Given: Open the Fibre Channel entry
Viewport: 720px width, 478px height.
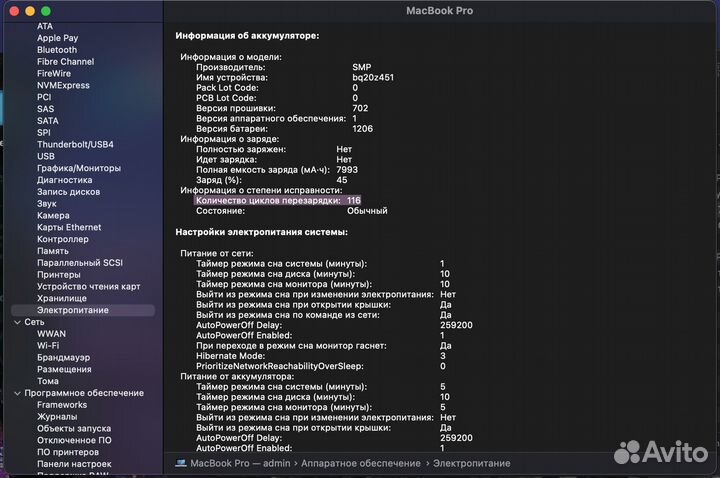Looking at the screenshot, I should (x=65, y=62).
